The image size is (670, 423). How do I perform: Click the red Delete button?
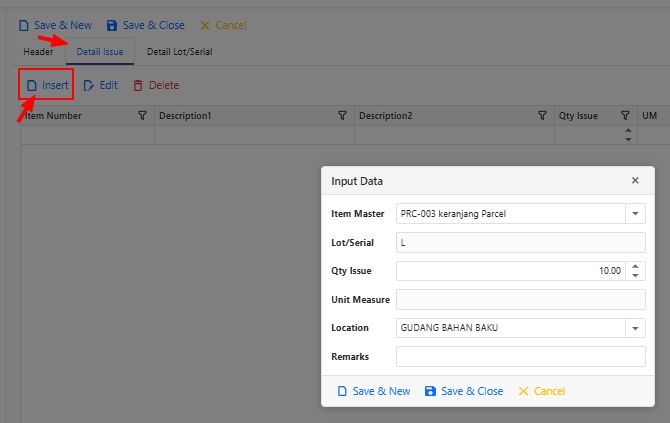point(156,85)
